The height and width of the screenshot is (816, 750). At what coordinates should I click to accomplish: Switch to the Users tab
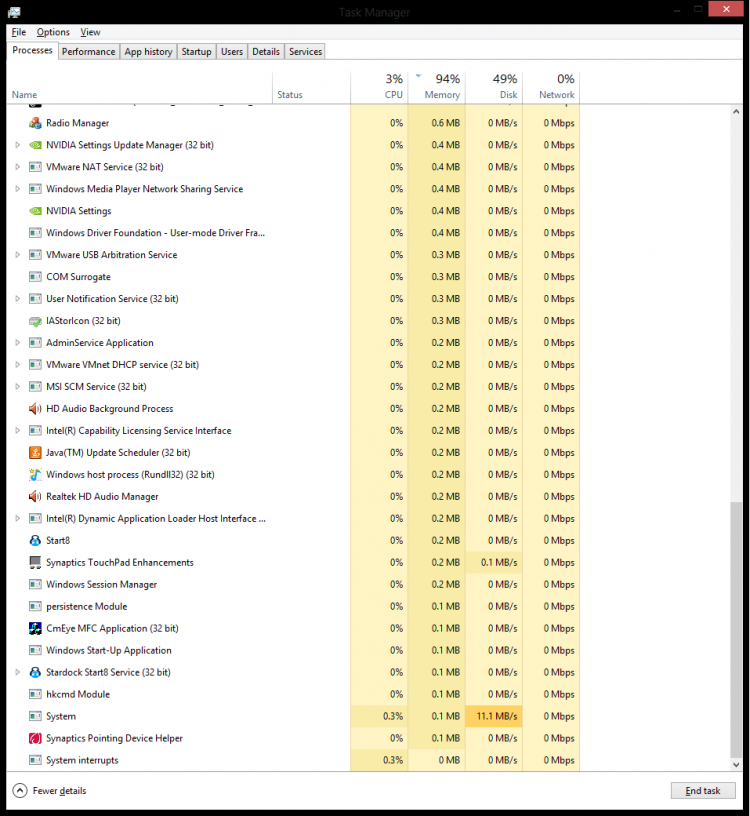pyautogui.click(x=232, y=52)
